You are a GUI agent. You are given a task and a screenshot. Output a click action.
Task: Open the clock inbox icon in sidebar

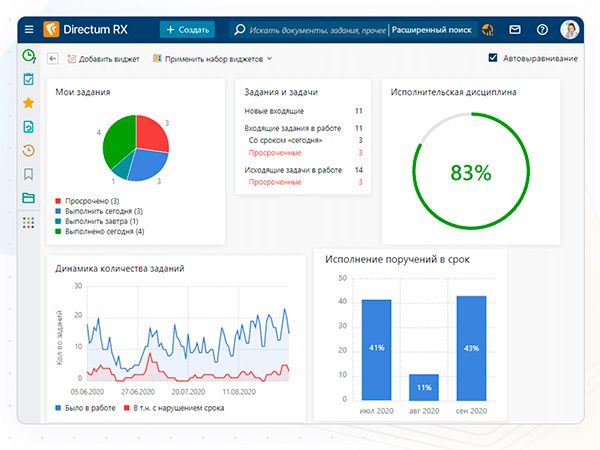point(29,56)
